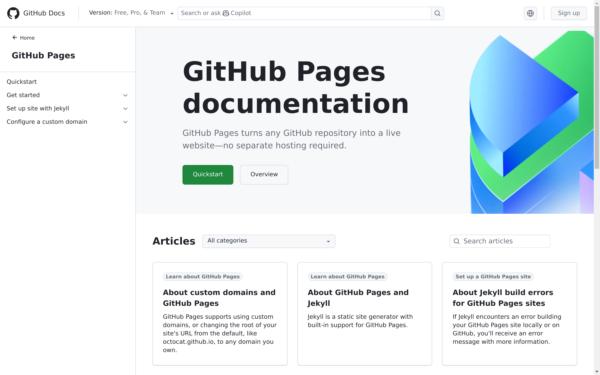Expand the Configure a custom domain chevron
Screen dimensions: 600x375
click(x=125, y=122)
